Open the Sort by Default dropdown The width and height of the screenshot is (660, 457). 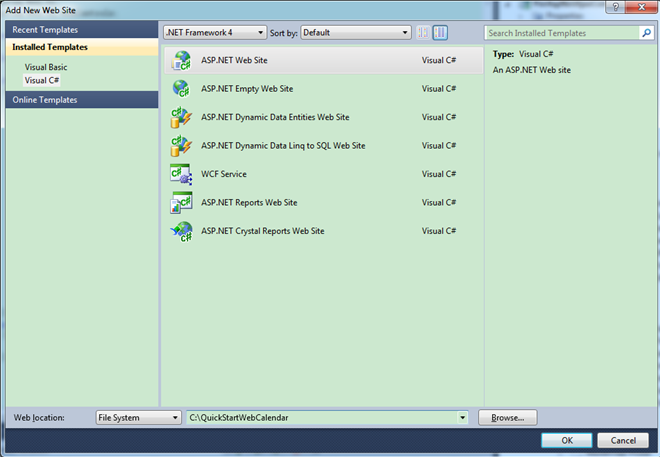point(356,32)
